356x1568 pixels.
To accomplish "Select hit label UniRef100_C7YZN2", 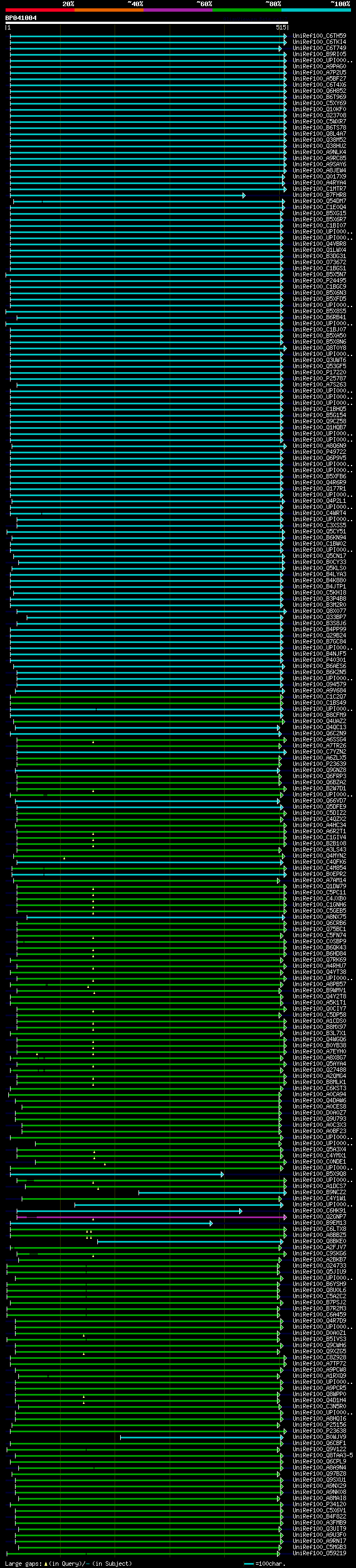I will pyautogui.click(x=319, y=752).
